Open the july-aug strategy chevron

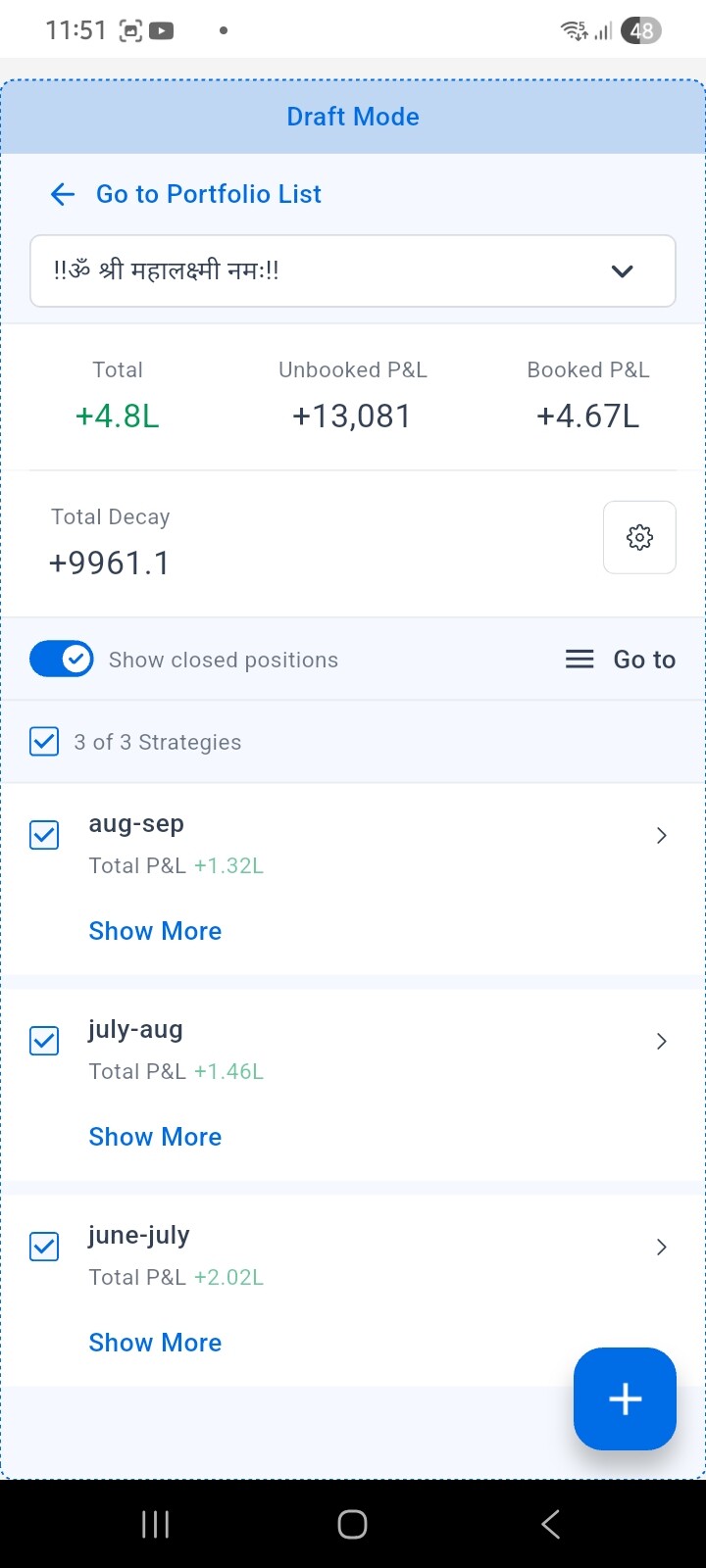662,1041
